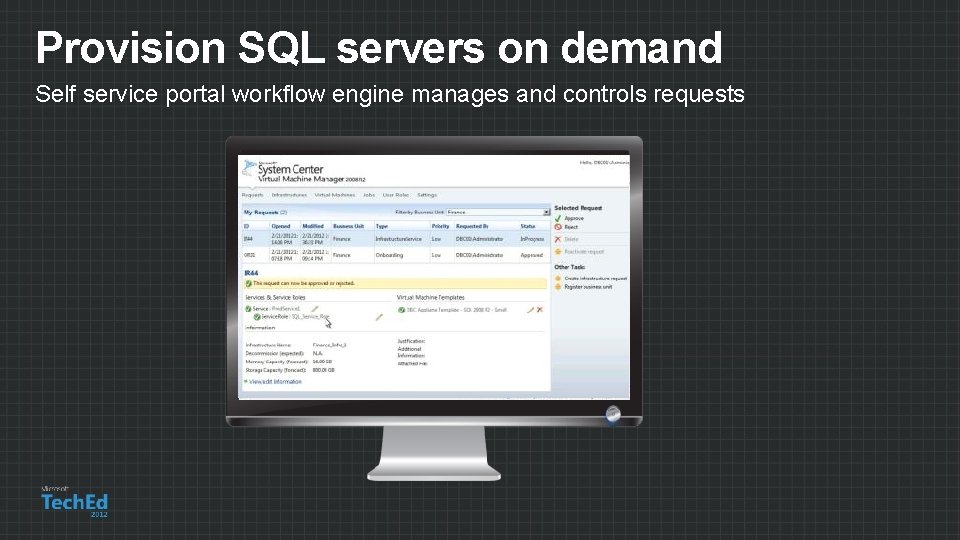Click the Hello user greeting text
Screen dimensions: 960x540
(x=604, y=162)
